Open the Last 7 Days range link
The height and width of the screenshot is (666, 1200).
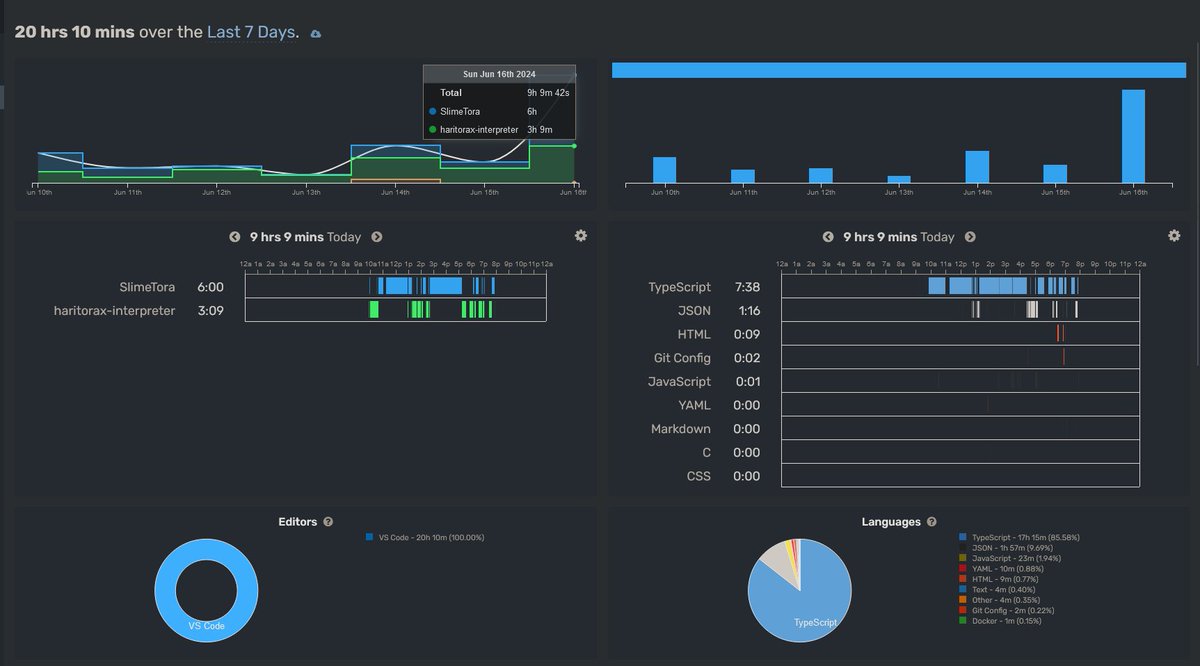pyautogui.click(x=251, y=32)
